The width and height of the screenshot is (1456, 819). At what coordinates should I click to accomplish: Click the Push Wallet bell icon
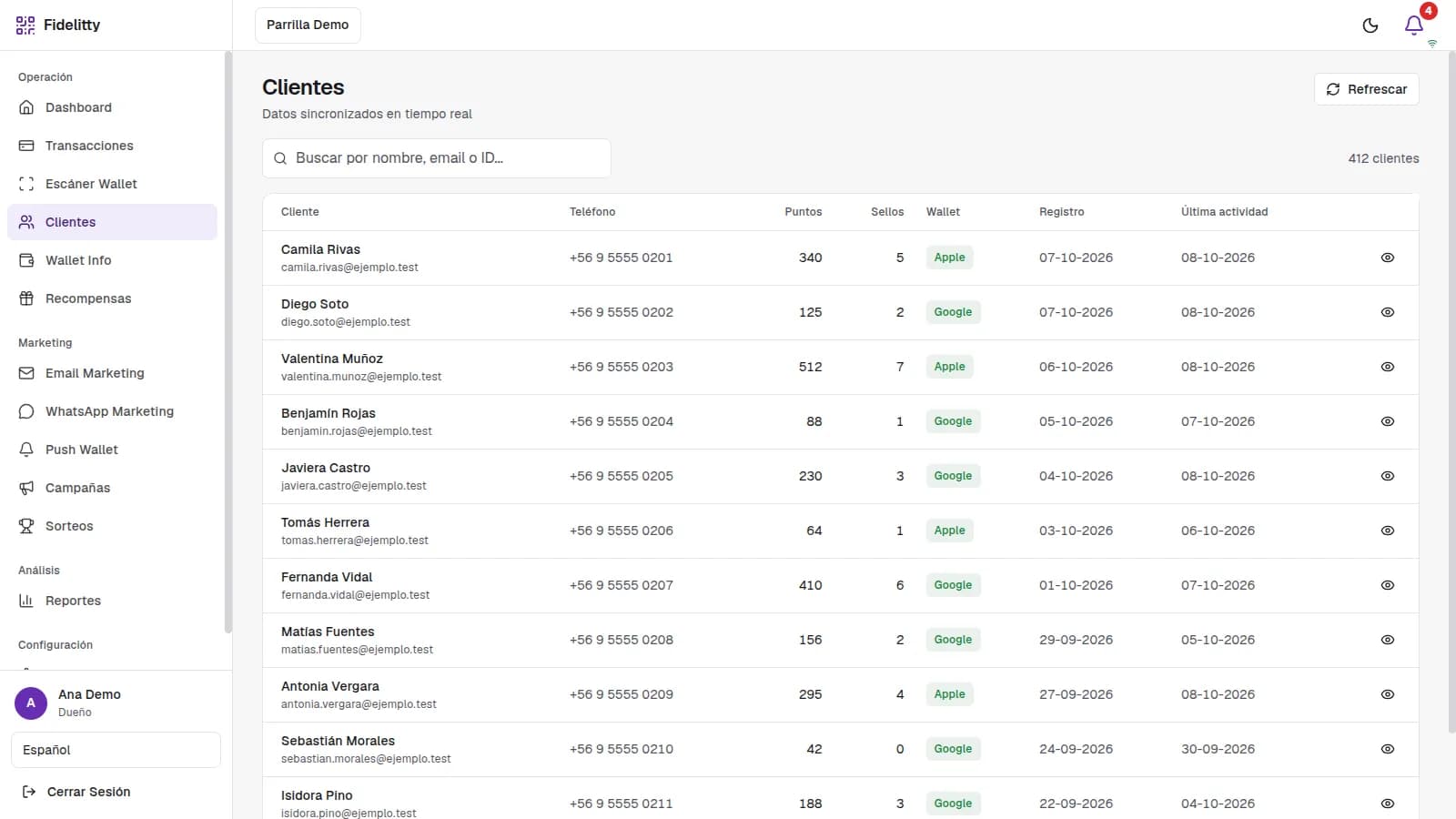pos(26,450)
